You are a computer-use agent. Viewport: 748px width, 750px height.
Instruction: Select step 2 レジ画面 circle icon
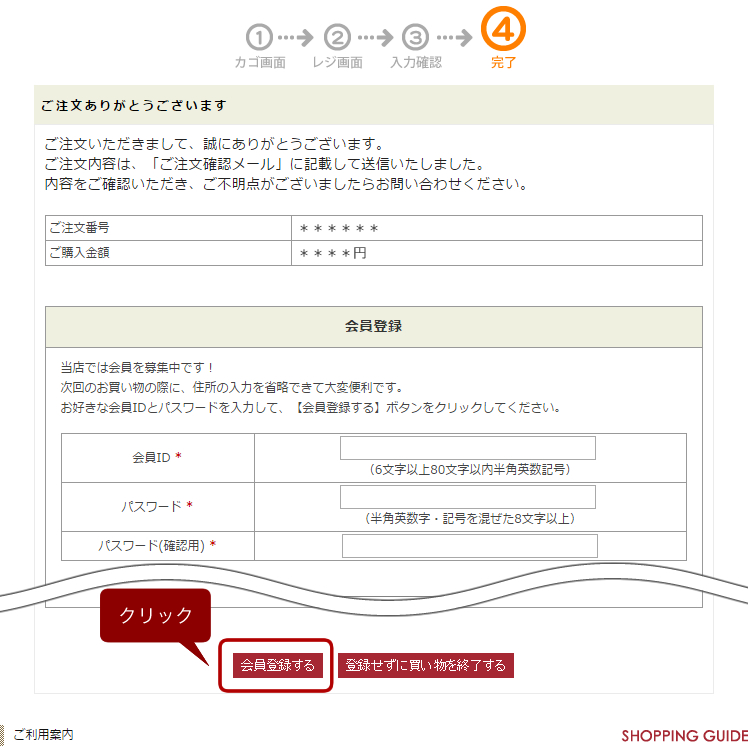pos(337,37)
